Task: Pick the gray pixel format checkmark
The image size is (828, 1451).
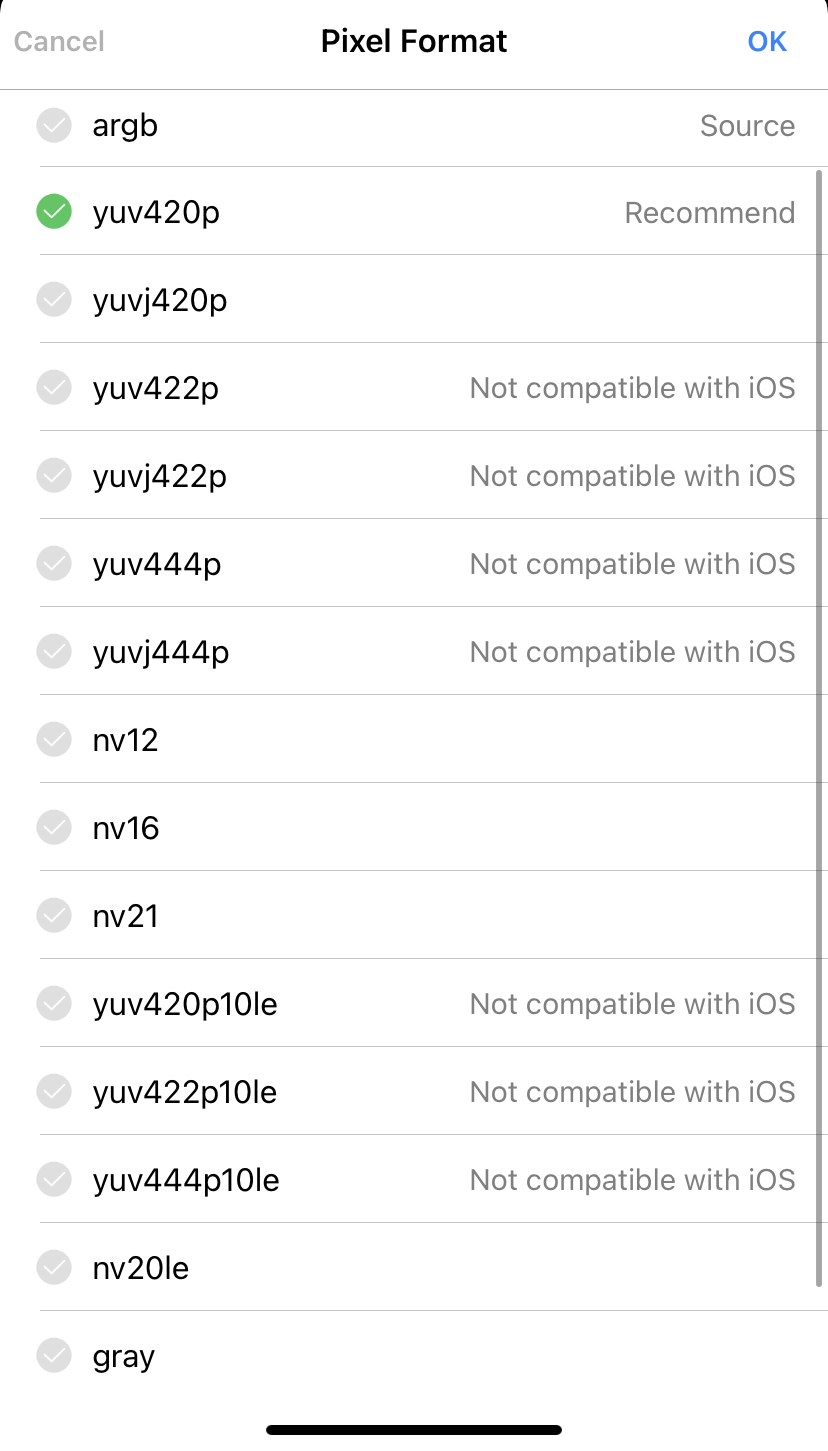Action: 54,1356
